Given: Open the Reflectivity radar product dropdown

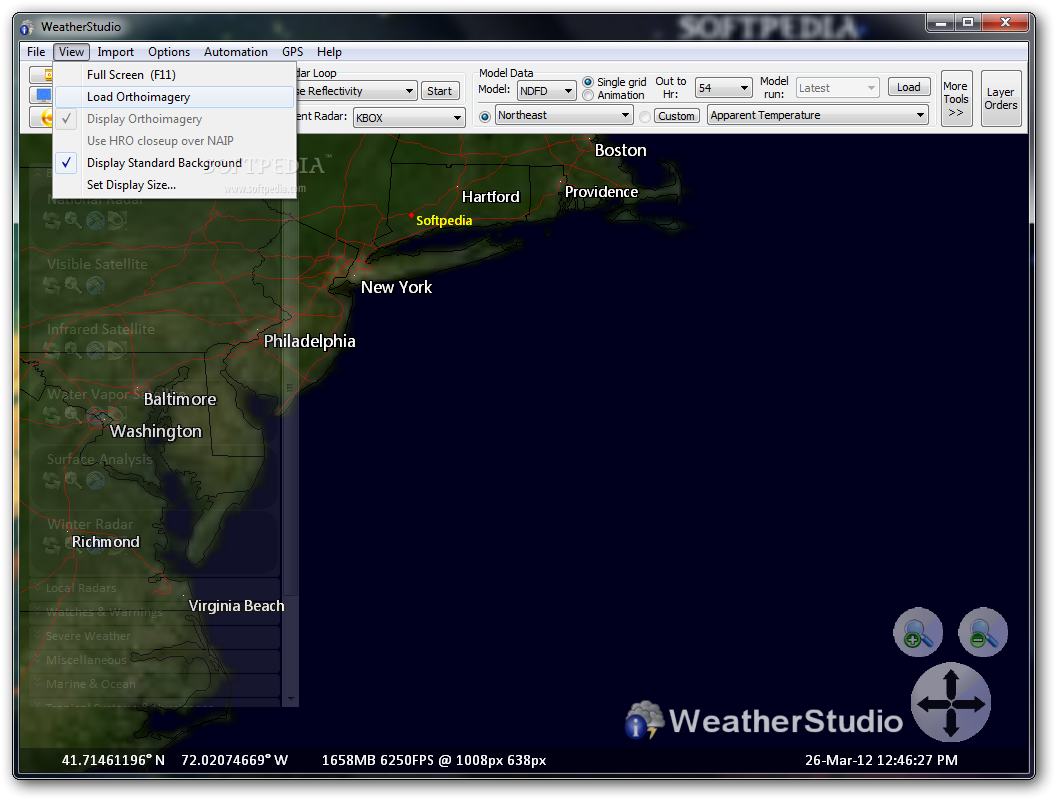Looking at the screenshot, I should click(x=409, y=91).
